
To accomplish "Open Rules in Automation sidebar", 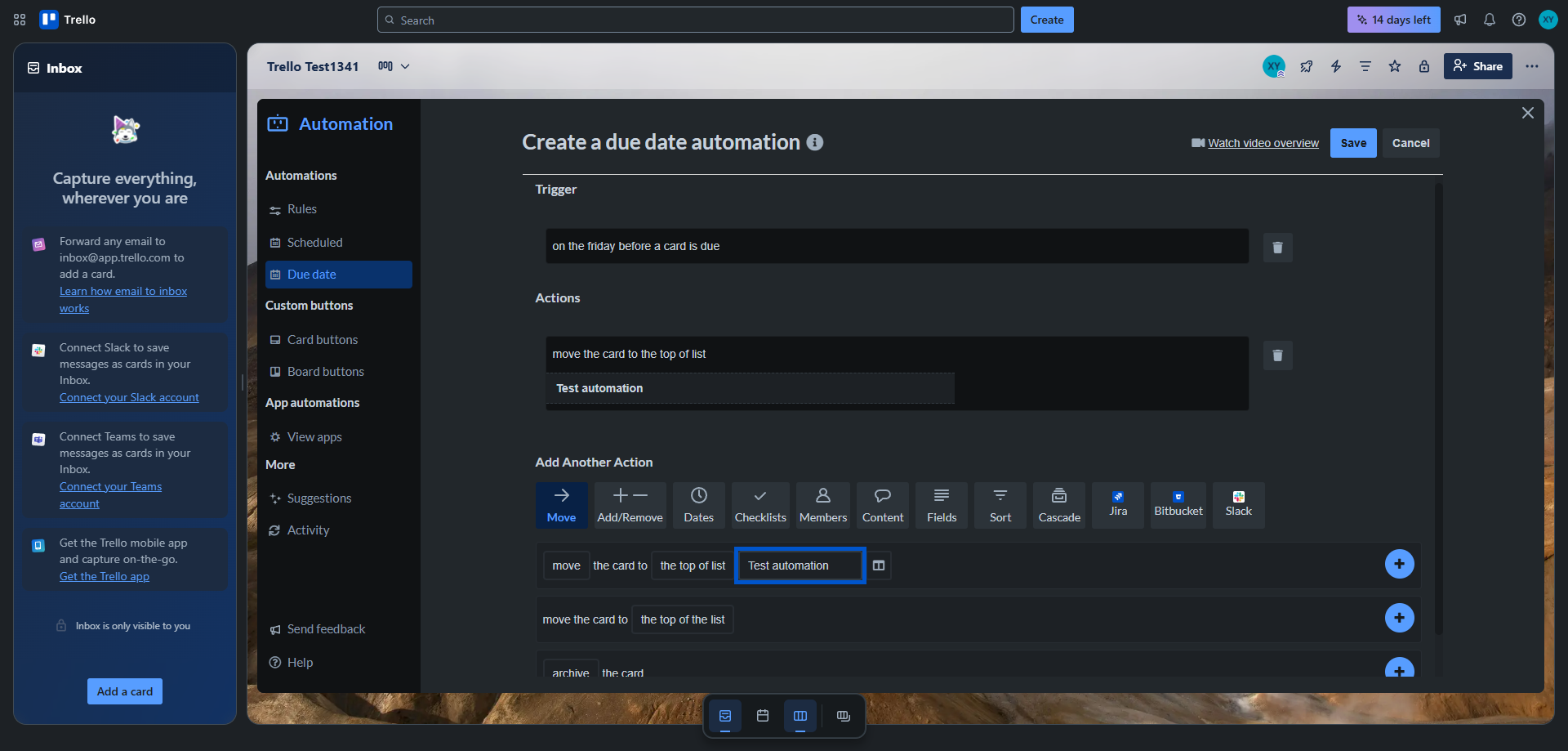I will click(x=338, y=209).
